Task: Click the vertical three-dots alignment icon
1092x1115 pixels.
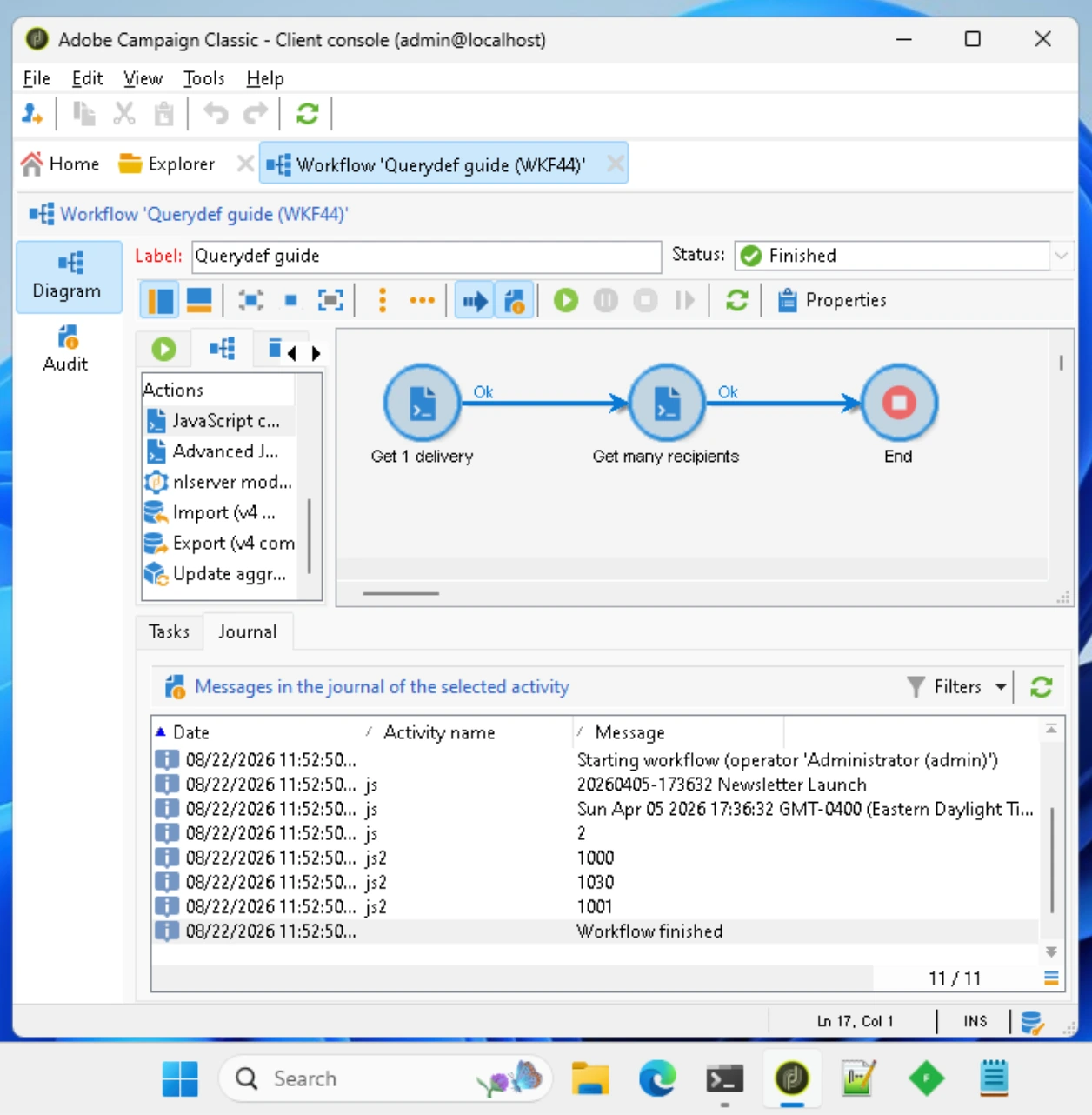Action: [x=383, y=301]
